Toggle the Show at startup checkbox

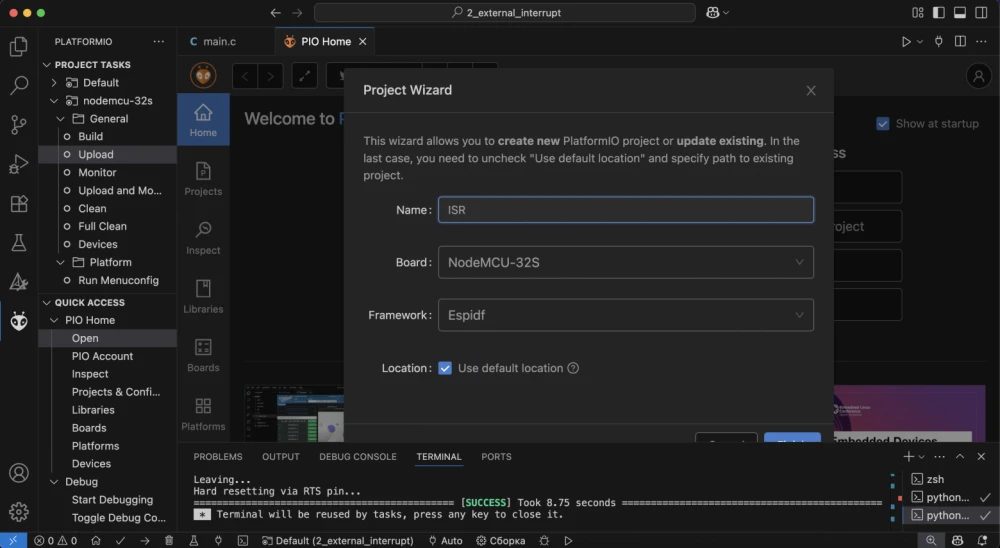pos(883,124)
